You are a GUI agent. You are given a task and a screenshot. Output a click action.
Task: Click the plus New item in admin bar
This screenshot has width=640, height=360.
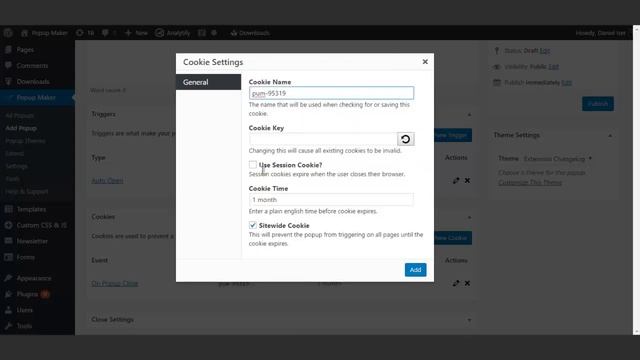136,33
